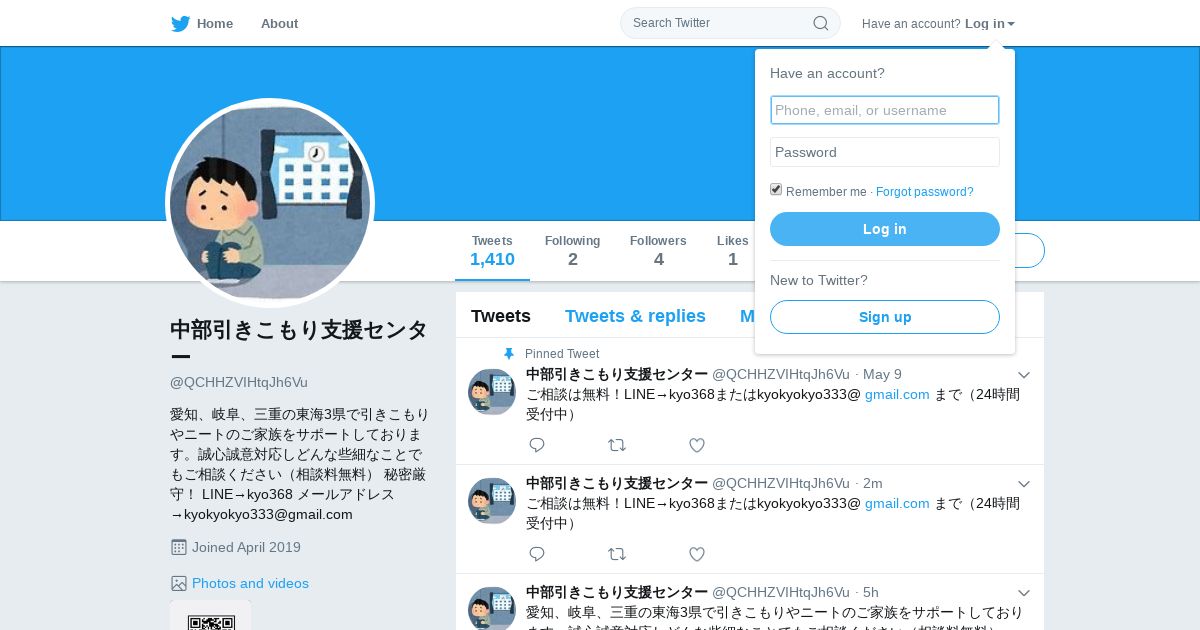Click the blue Log in button
Image resolution: width=1200 pixels, height=630 pixels.
(x=885, y=229)
